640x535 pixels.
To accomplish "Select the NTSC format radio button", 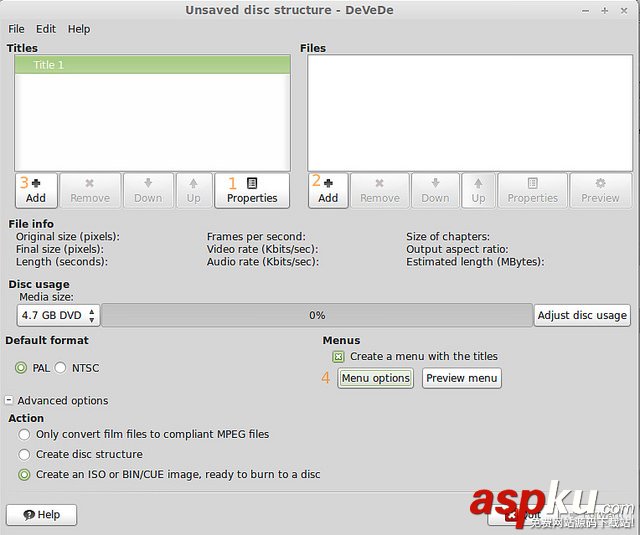I will pyautogui.click(x=60, y=368).
